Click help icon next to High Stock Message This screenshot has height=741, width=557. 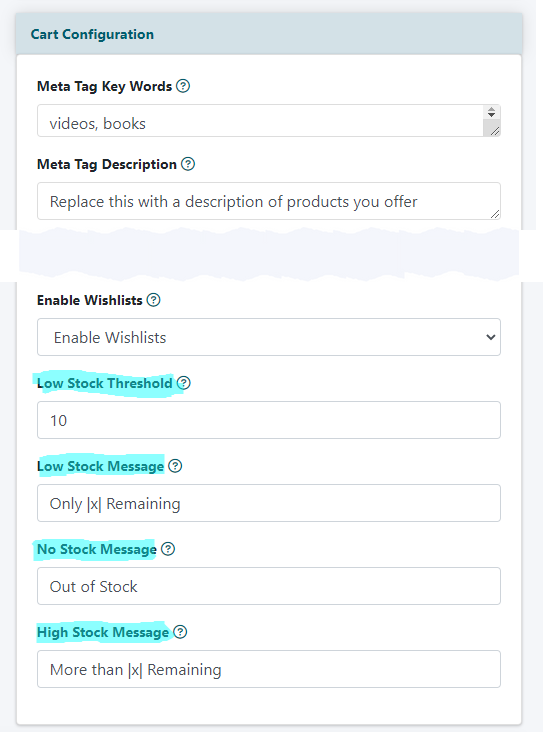[x=180, y=632]
